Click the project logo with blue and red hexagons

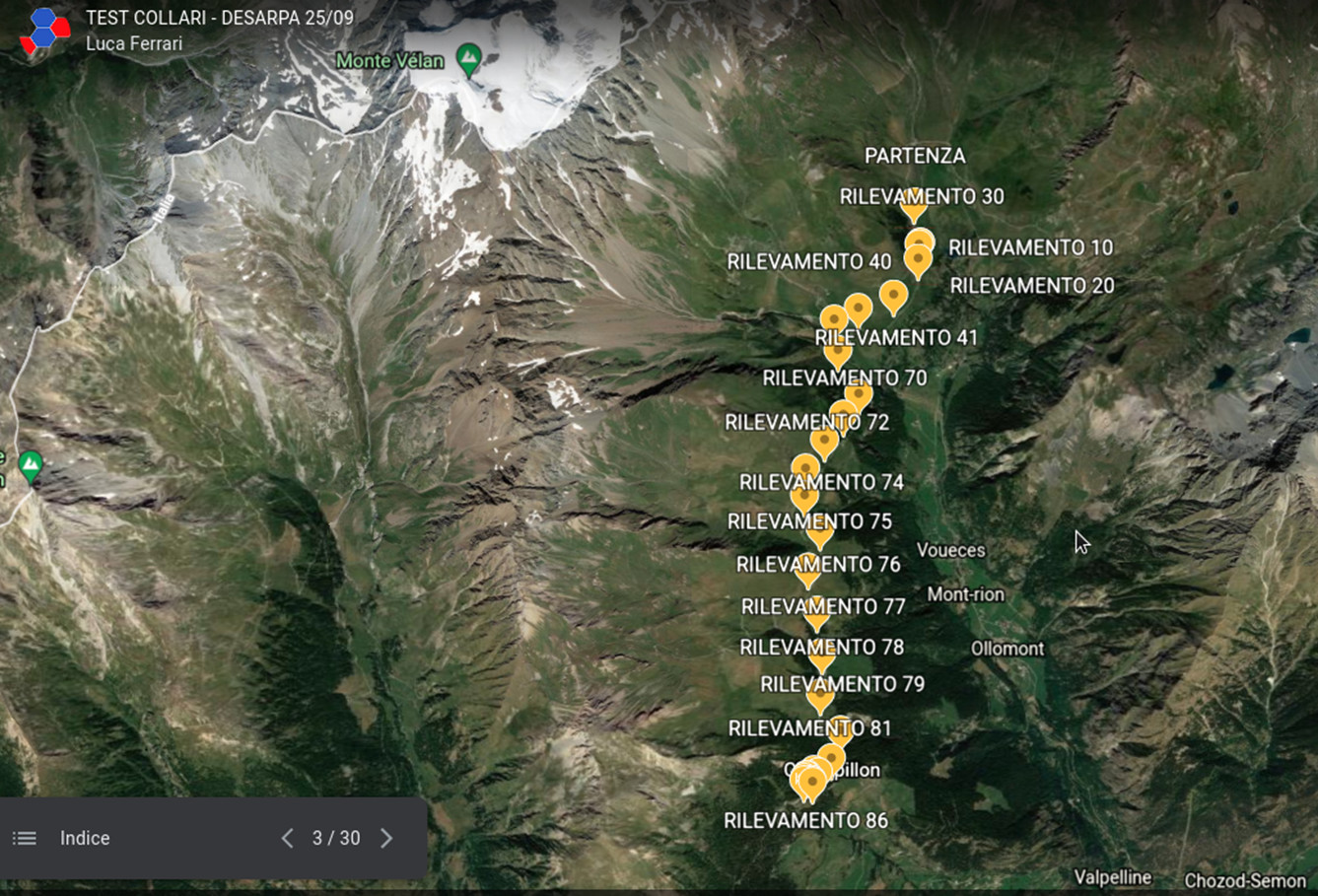[x=44, y=31]
